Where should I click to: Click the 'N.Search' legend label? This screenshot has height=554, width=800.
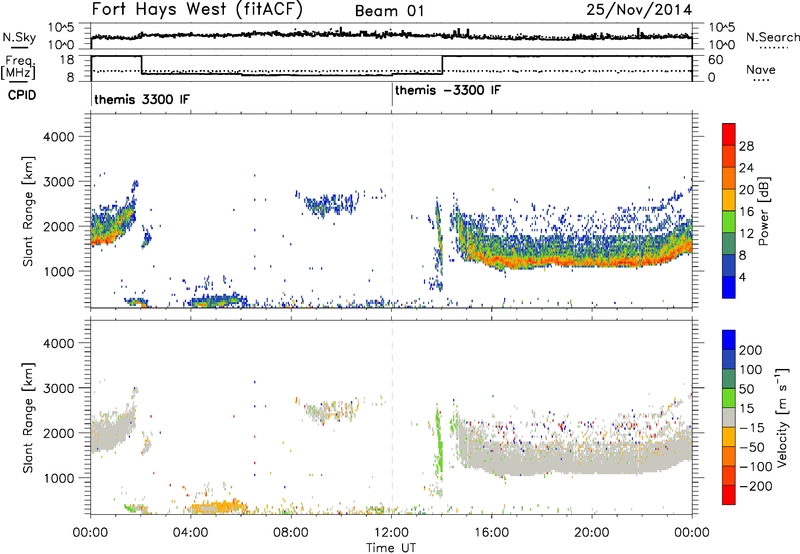pyautogui.click(x=772, y=37)
